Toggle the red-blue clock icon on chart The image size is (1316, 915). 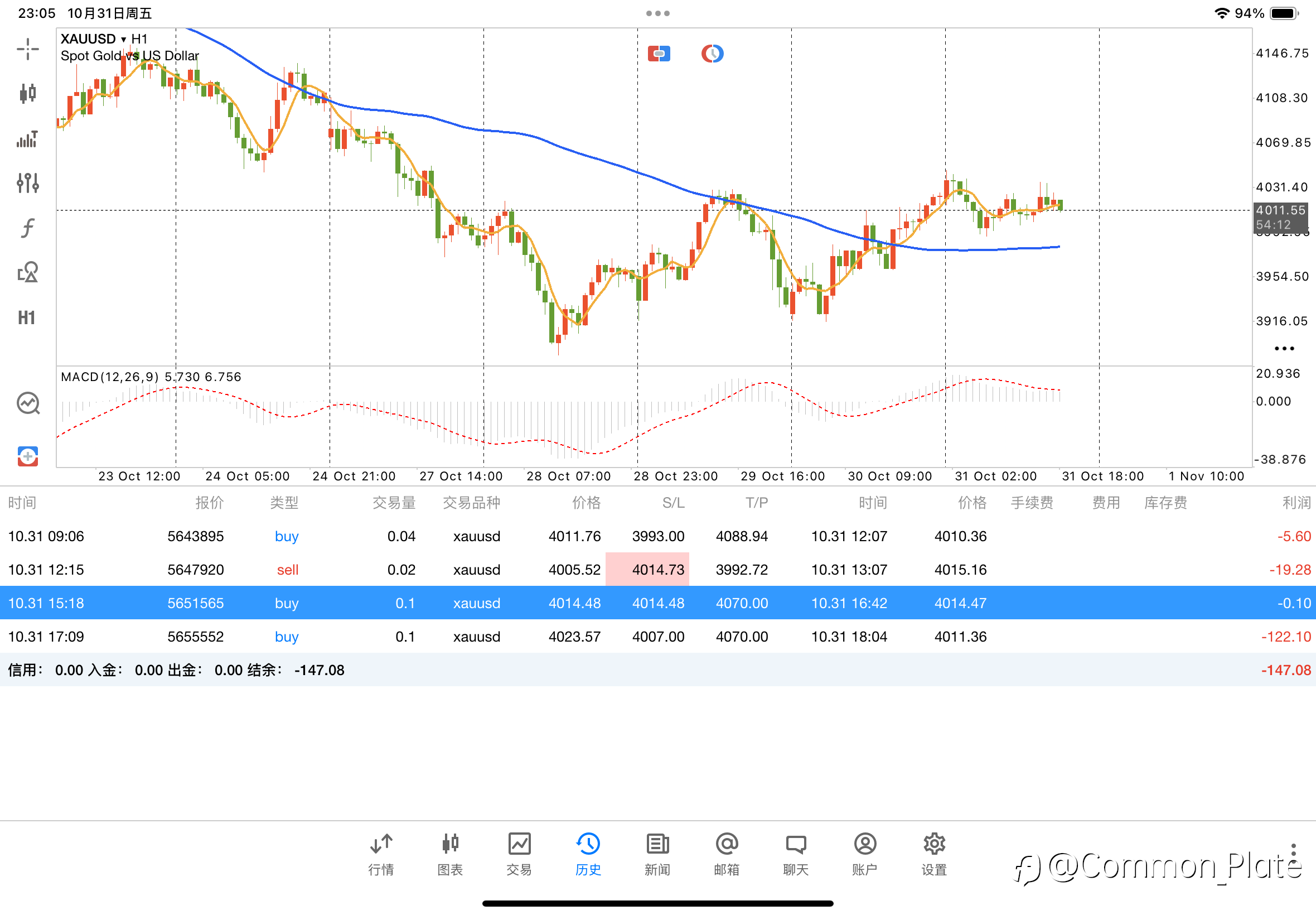click(x=712, y=54)
